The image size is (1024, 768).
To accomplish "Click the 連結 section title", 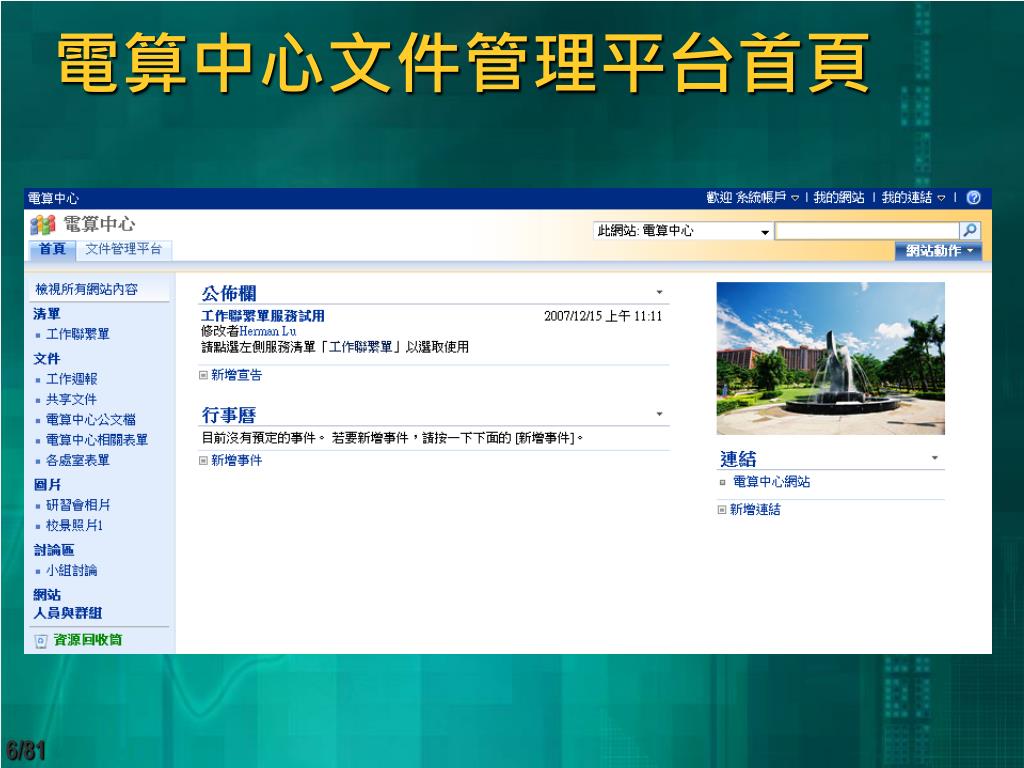I will coord(738,458).
